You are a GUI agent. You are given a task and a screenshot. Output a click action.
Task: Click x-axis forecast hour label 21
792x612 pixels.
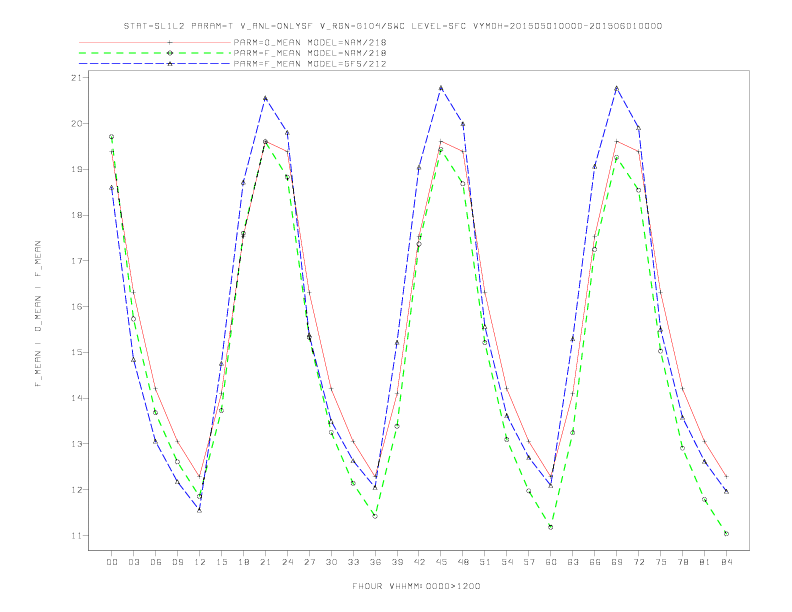click(x=265, y=562)
